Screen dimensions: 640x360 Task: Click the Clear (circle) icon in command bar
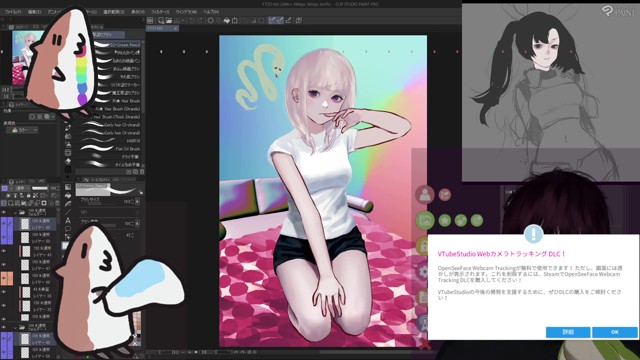tap(211, 20)
